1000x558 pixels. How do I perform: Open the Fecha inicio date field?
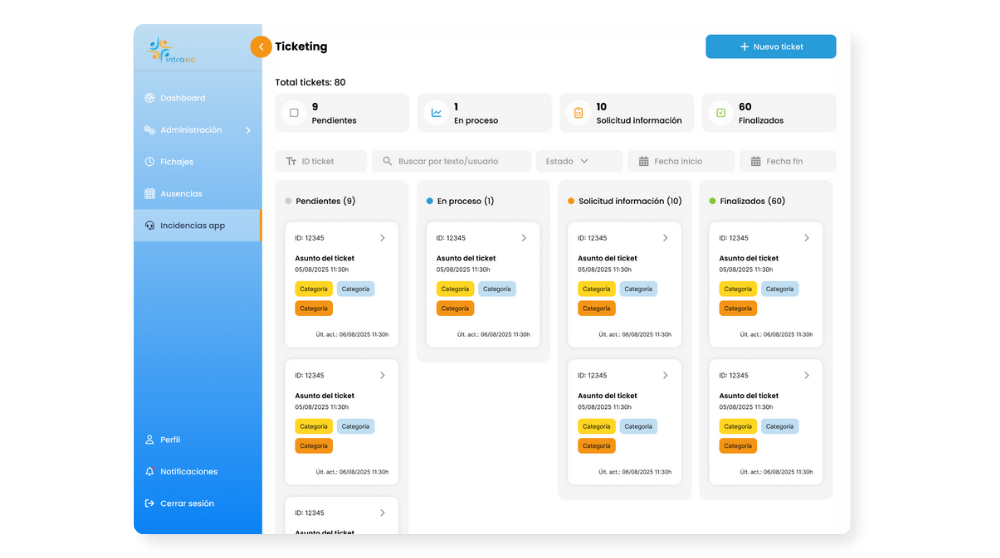tap(681, 161)
